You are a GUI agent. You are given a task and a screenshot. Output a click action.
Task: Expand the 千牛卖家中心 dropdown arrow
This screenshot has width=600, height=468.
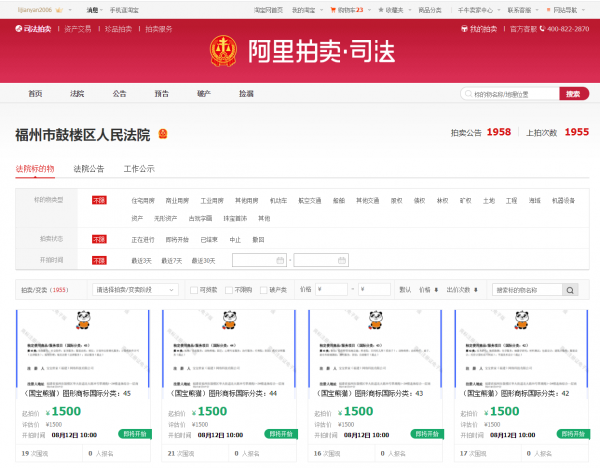pos(499,10)
